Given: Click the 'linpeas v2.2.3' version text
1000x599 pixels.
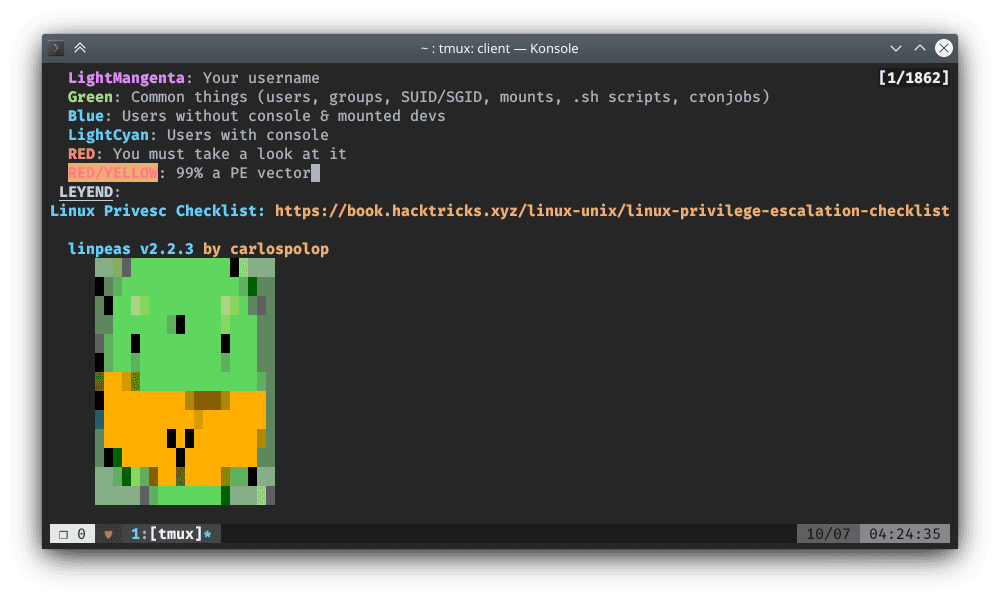Looking at the screenshot, I should [131, 249].
